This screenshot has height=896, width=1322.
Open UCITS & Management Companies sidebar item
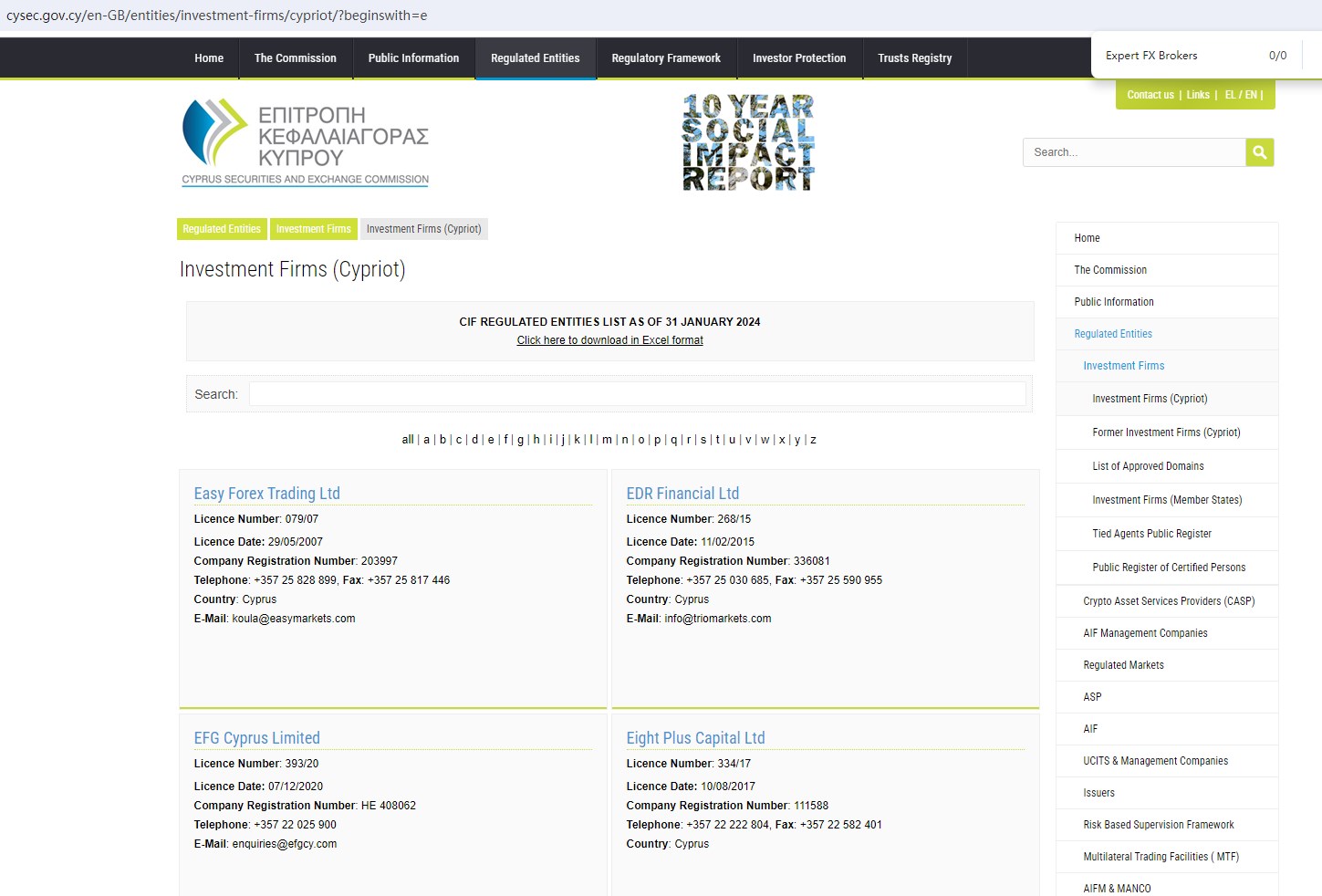coord(1167,761)
